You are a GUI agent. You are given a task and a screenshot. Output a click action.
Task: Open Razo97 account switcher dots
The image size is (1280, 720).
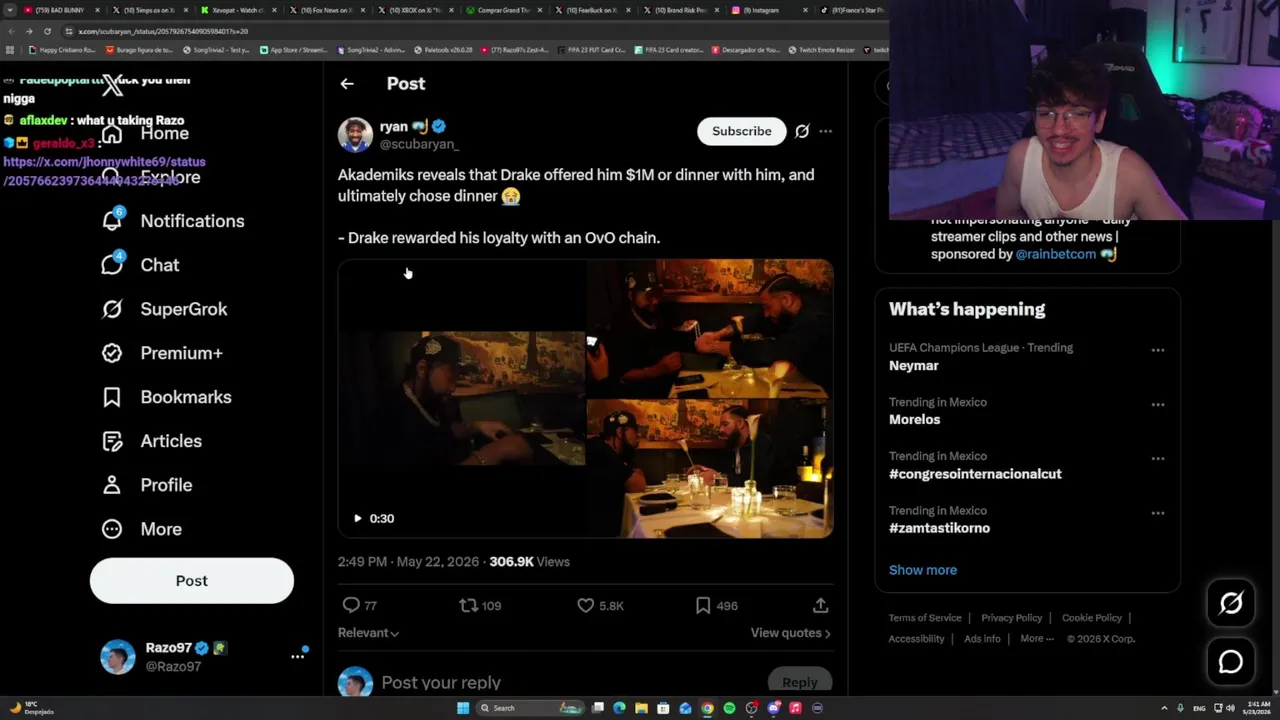[297, 656]
